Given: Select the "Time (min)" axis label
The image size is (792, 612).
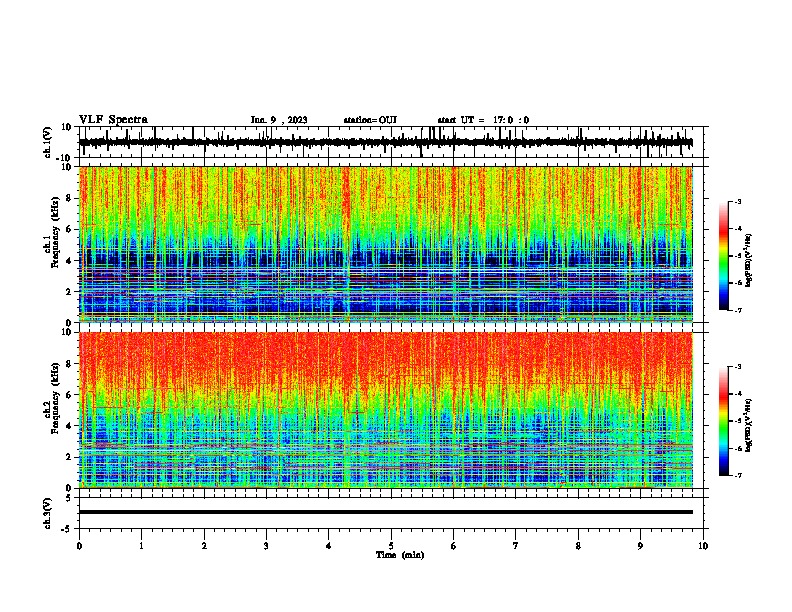Looking at the screenshot, I should click(x=400, y=555).
